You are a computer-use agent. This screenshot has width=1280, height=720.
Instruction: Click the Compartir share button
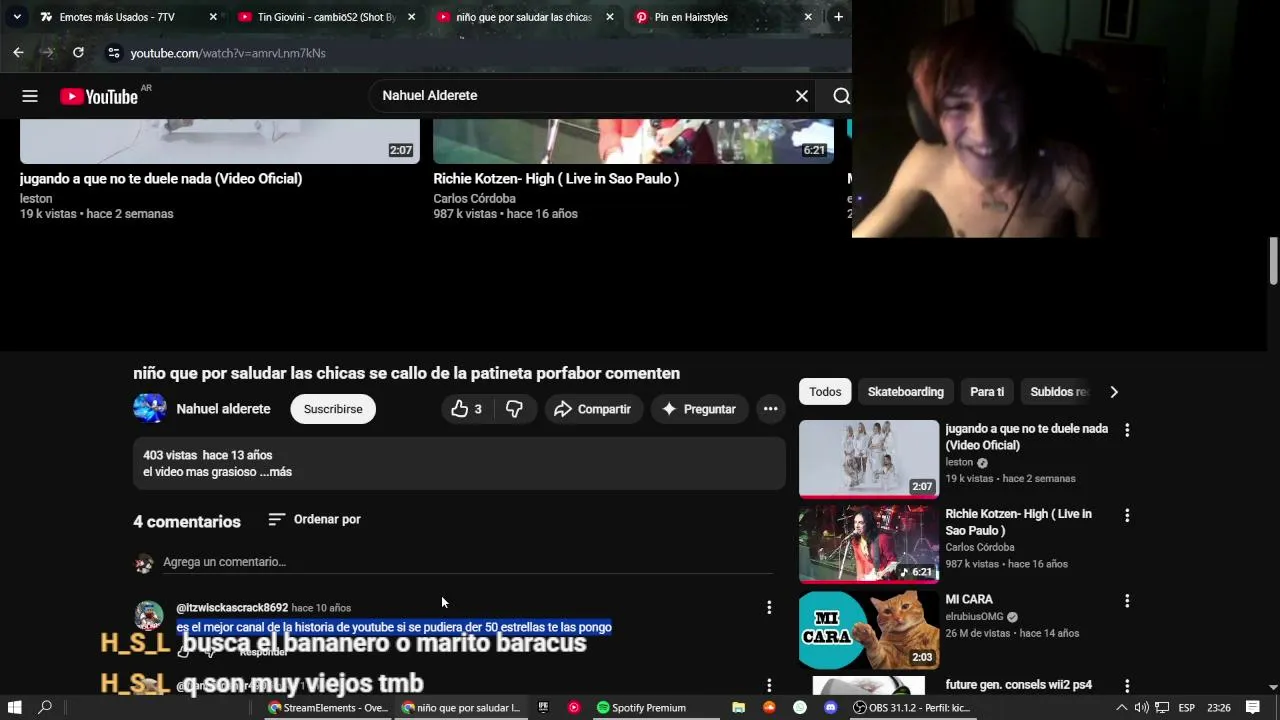593,409
